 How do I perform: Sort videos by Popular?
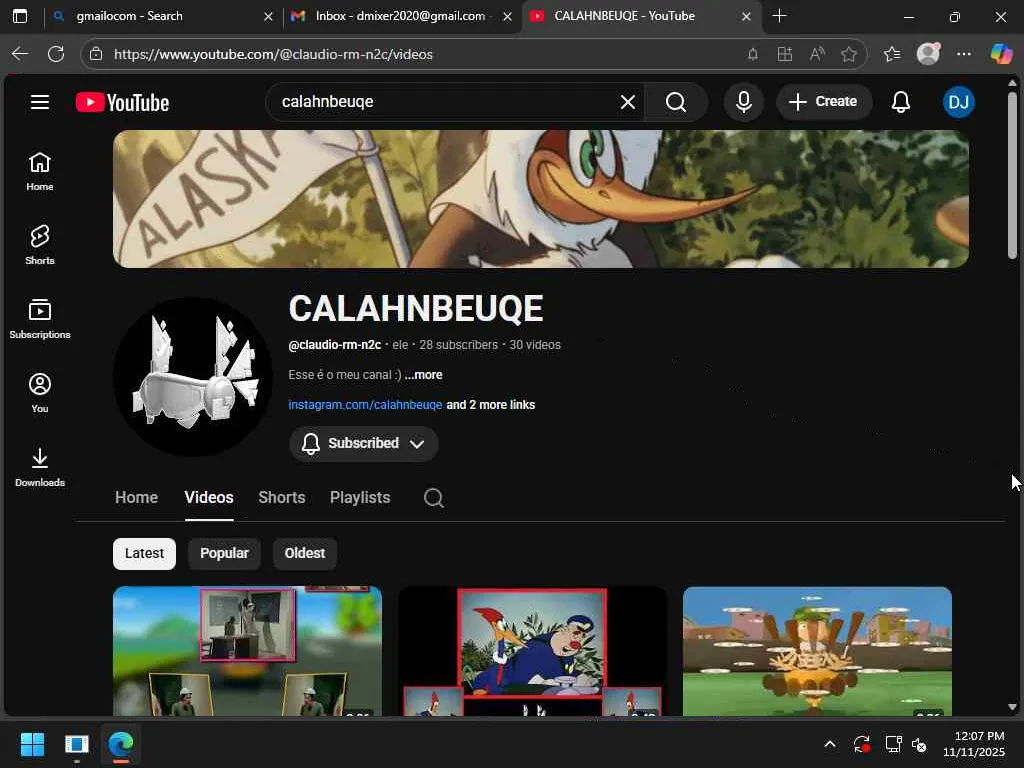pyautogui.click(x=224, y=554)
